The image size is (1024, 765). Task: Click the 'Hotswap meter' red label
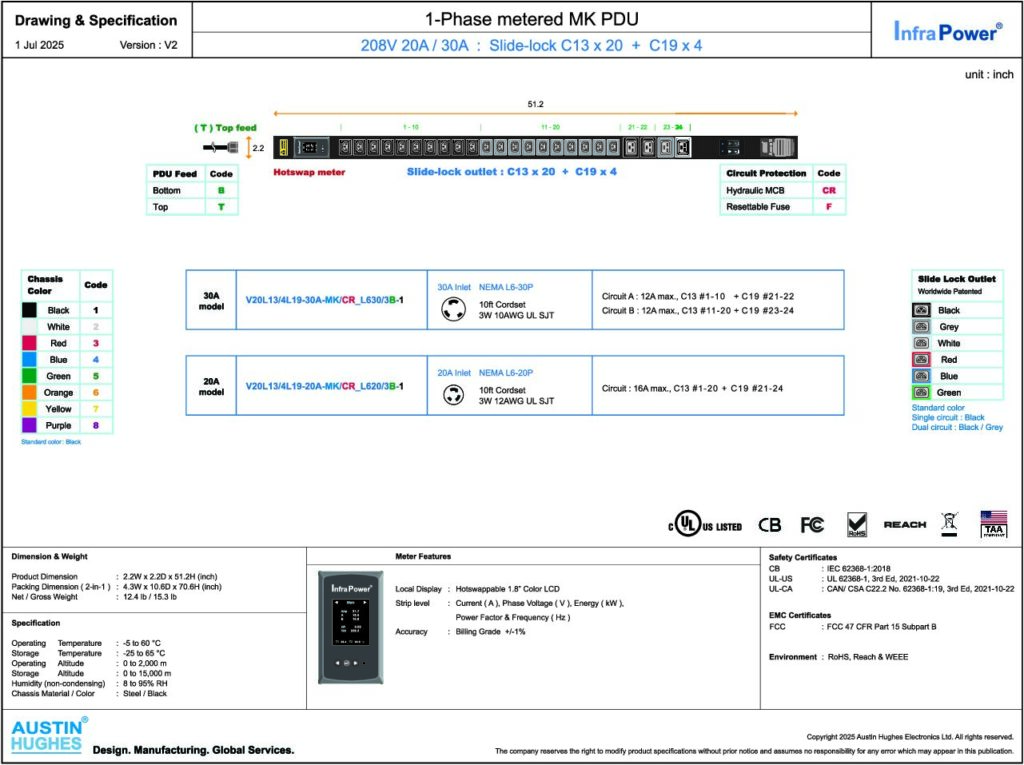coord(309,172)
